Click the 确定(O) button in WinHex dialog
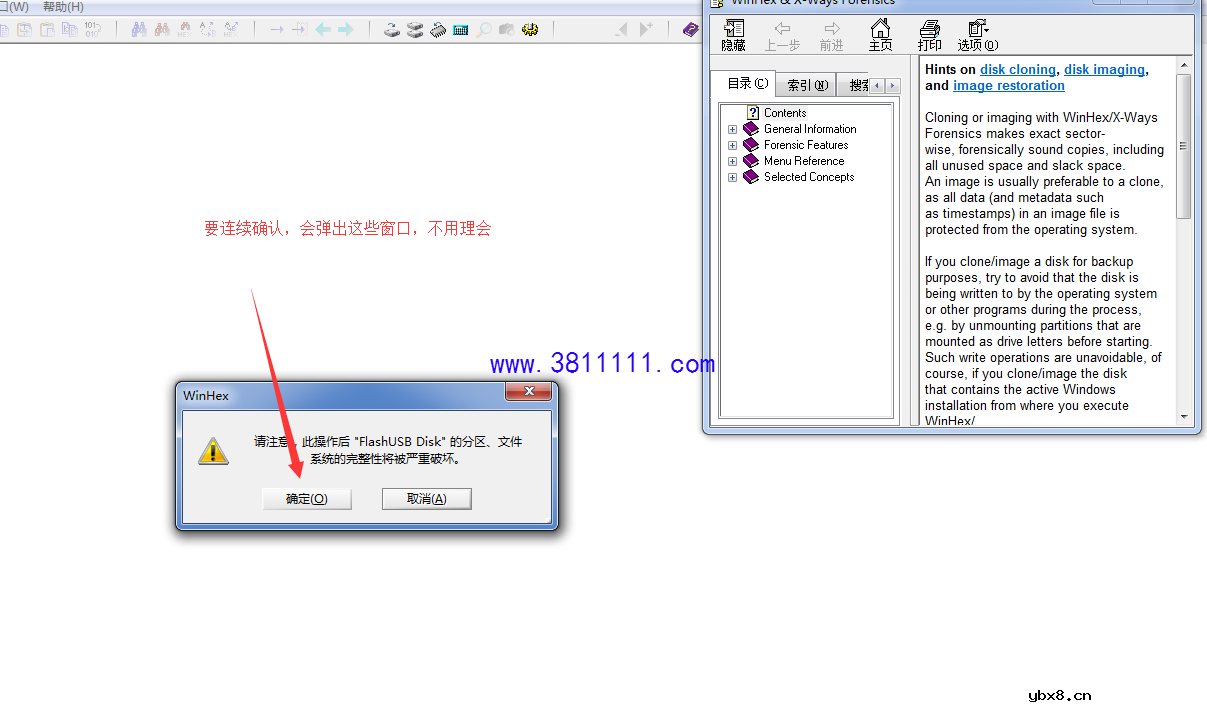Viewport: 1207px width, 726px height. (x=306, y=498)
